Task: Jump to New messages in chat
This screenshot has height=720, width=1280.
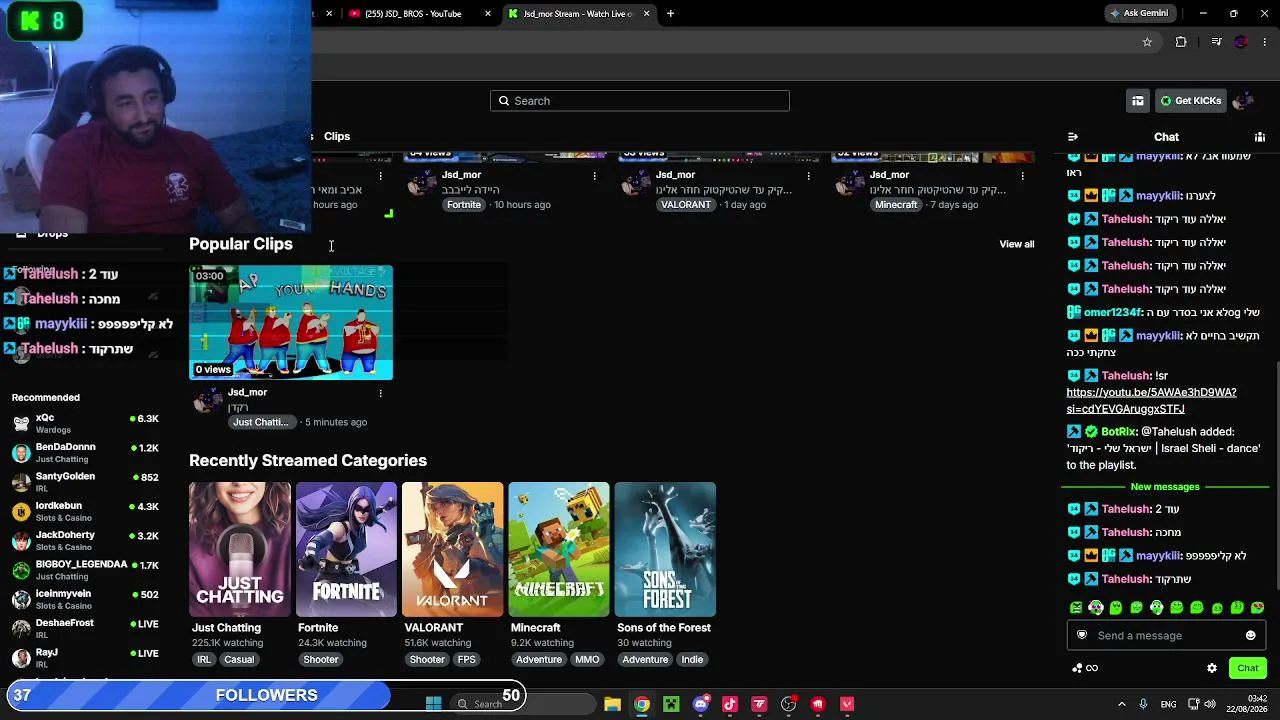Action: pyautogui.click(x=1165, y=487)
